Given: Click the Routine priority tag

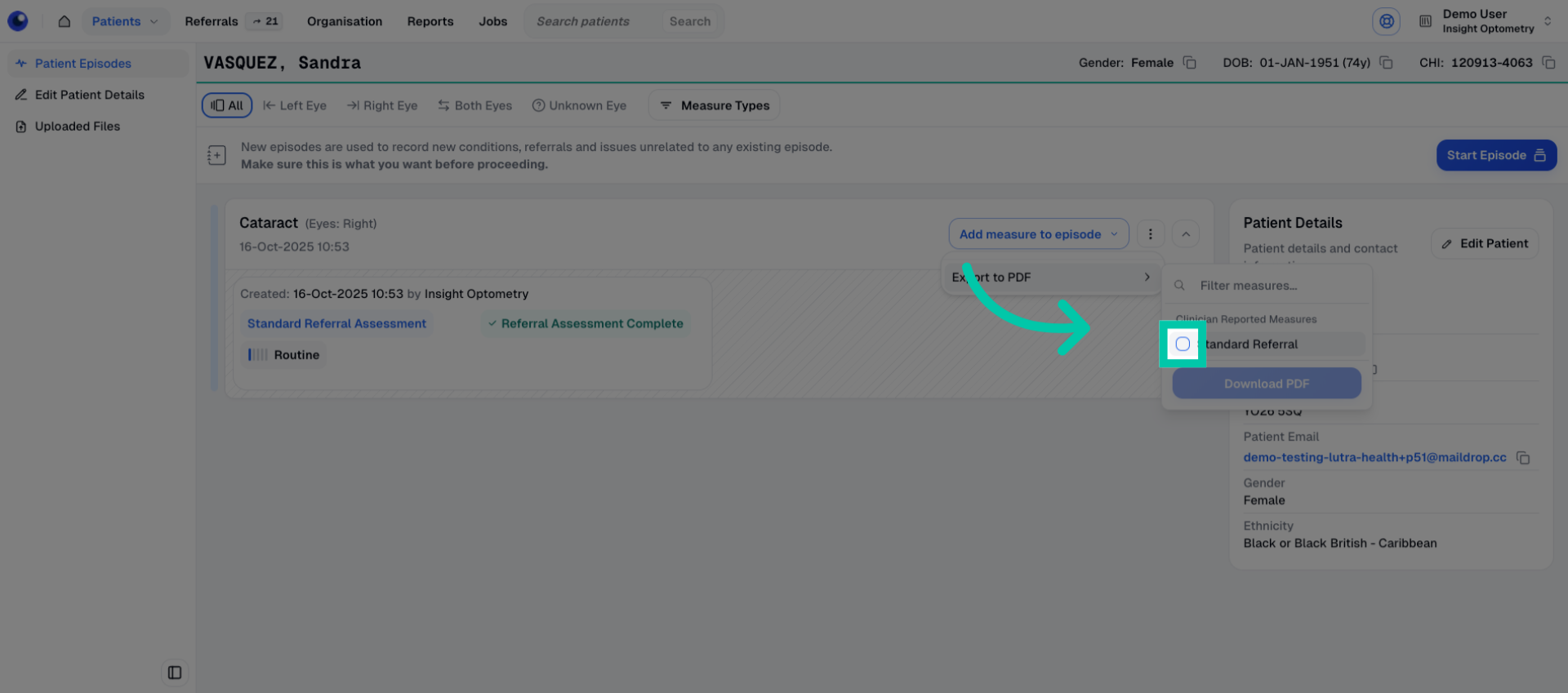Looking at the screenshot, I should [284, 355].
